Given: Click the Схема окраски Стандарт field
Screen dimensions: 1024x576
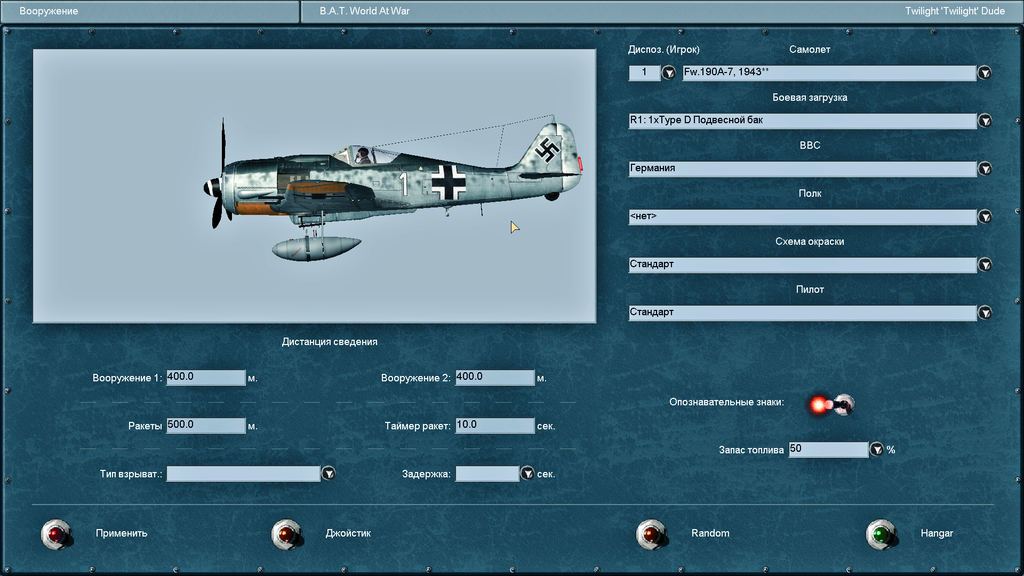Looking at the screenshot, I should point(802,264).
